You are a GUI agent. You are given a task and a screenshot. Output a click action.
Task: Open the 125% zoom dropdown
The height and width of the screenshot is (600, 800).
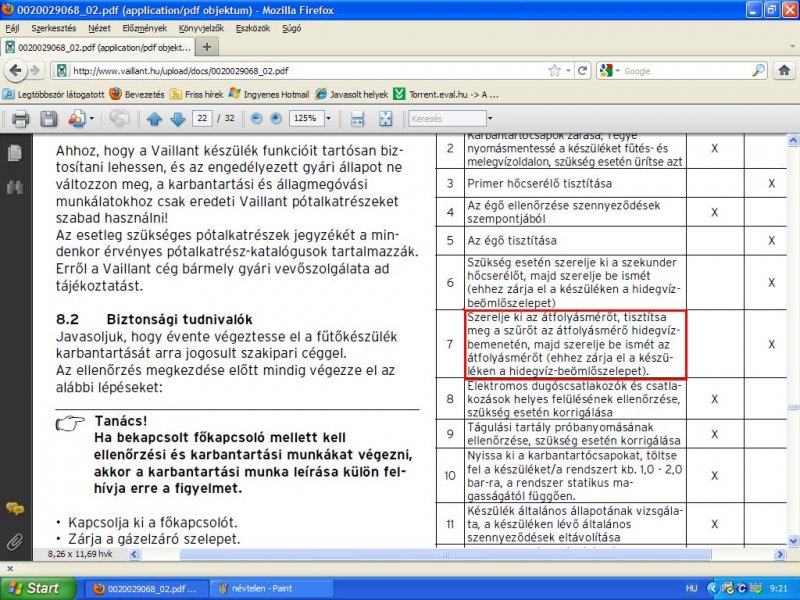328,118
